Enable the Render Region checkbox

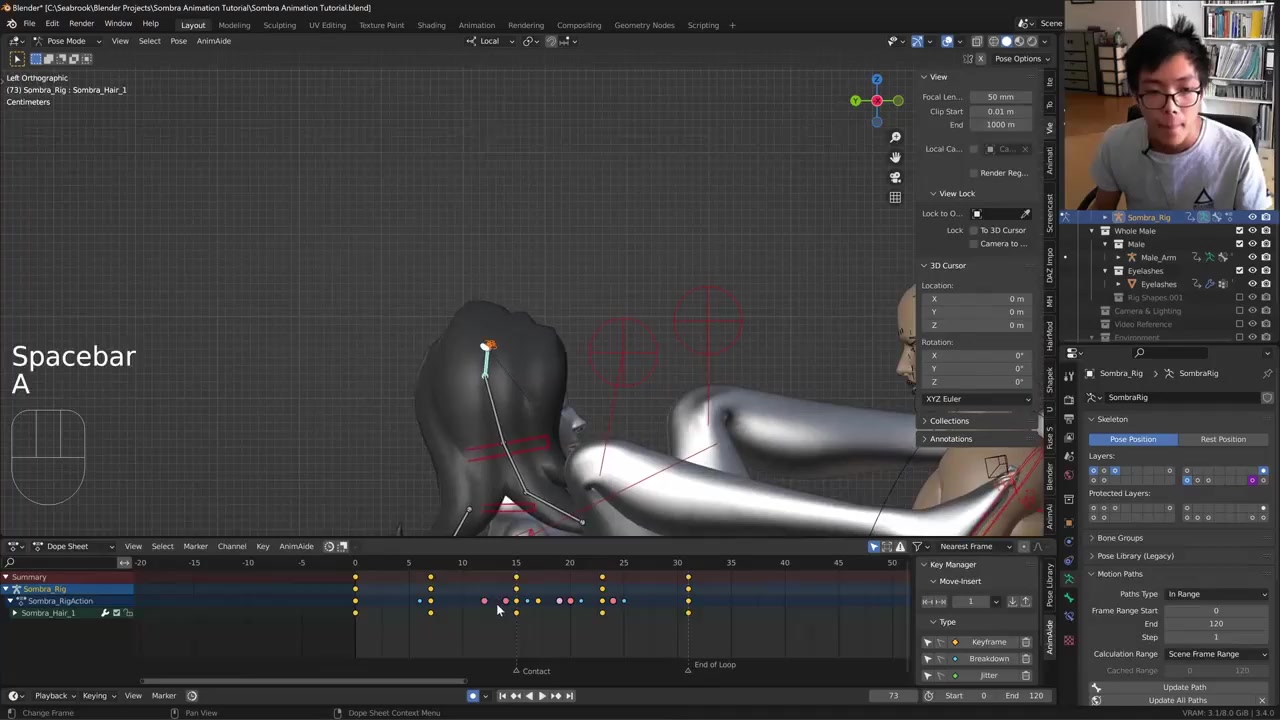[x=974, y=173]
